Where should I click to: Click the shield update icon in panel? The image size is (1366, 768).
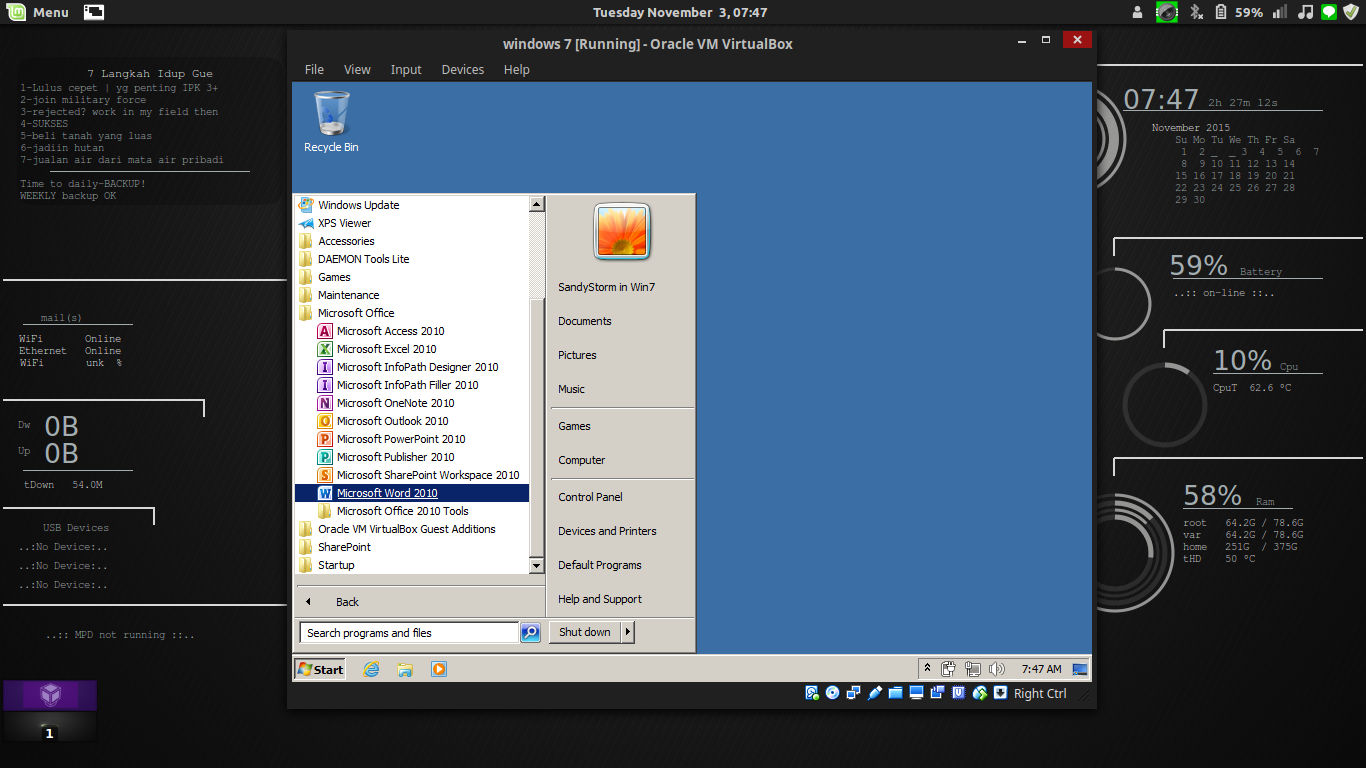click(1351, 12)
